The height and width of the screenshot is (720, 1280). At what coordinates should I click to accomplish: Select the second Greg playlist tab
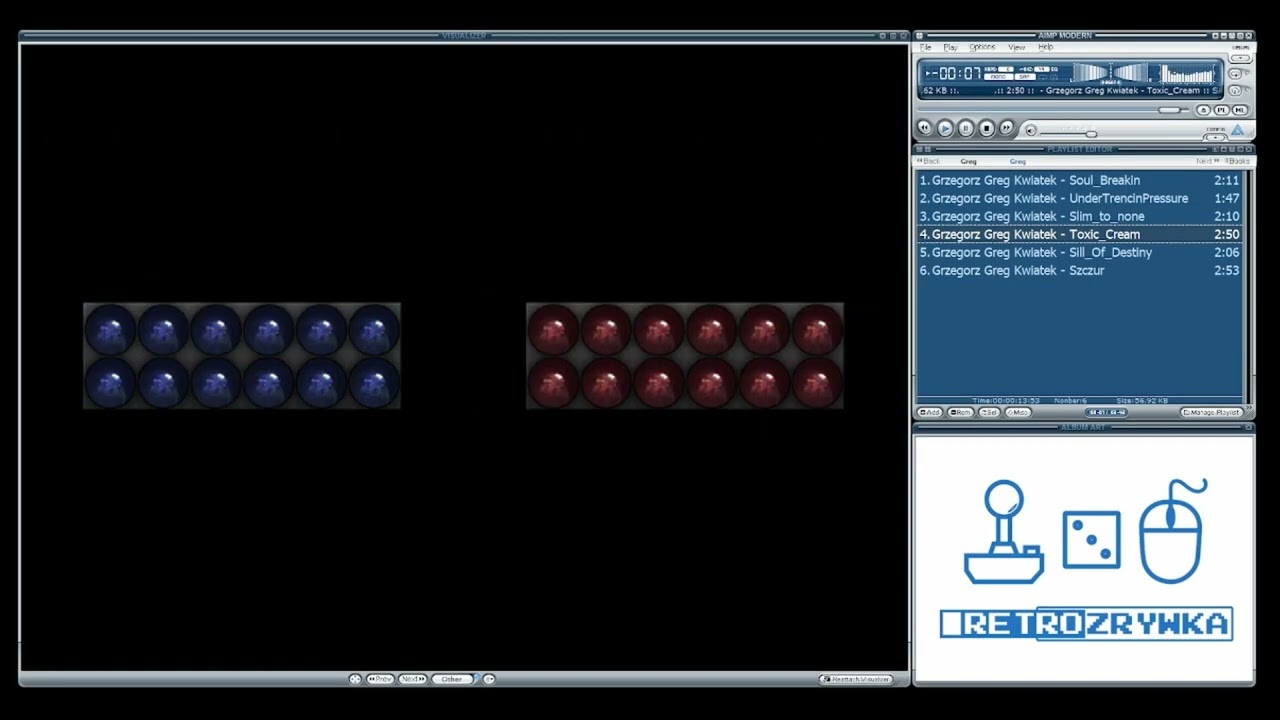tap(1017, 161)
